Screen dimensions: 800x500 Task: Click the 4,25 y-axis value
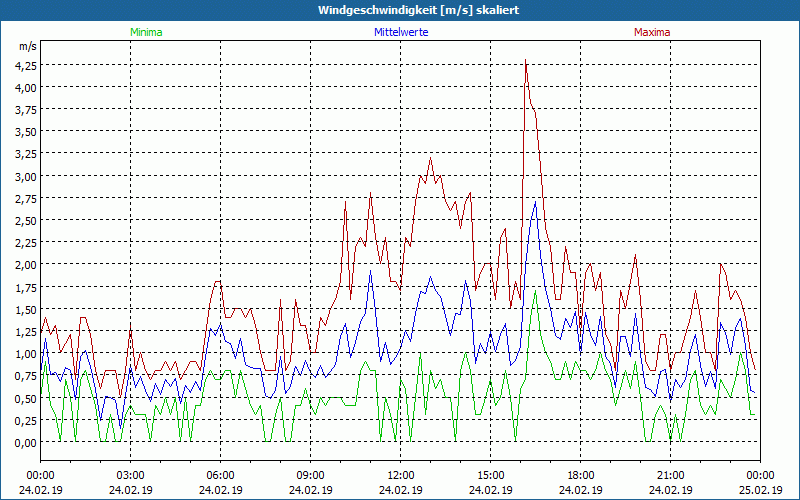coord(28,65)
